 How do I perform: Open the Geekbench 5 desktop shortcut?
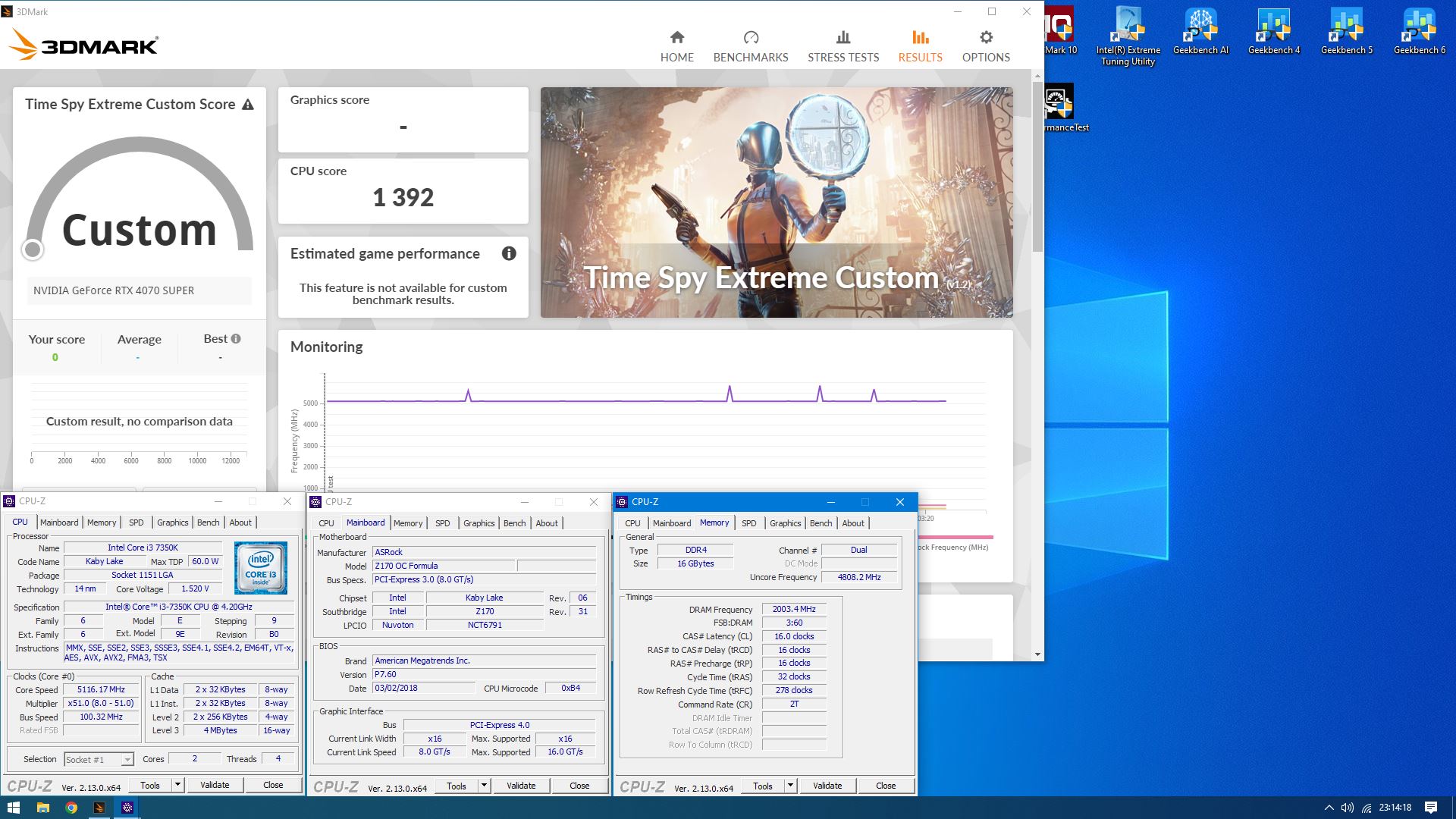click(x=1346, y=32)
